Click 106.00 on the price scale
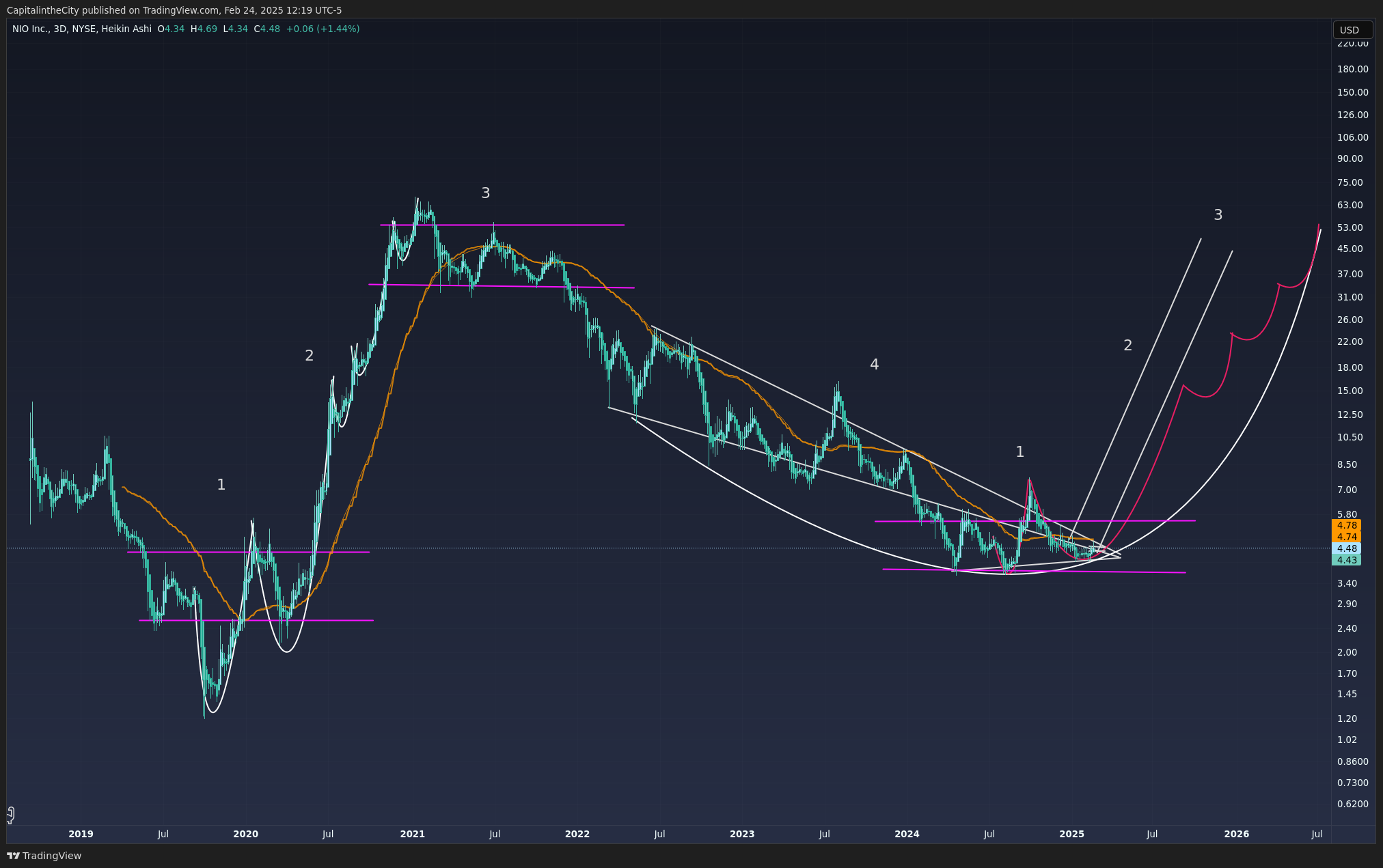1383x868 pixels. (x=1352, y=137)
